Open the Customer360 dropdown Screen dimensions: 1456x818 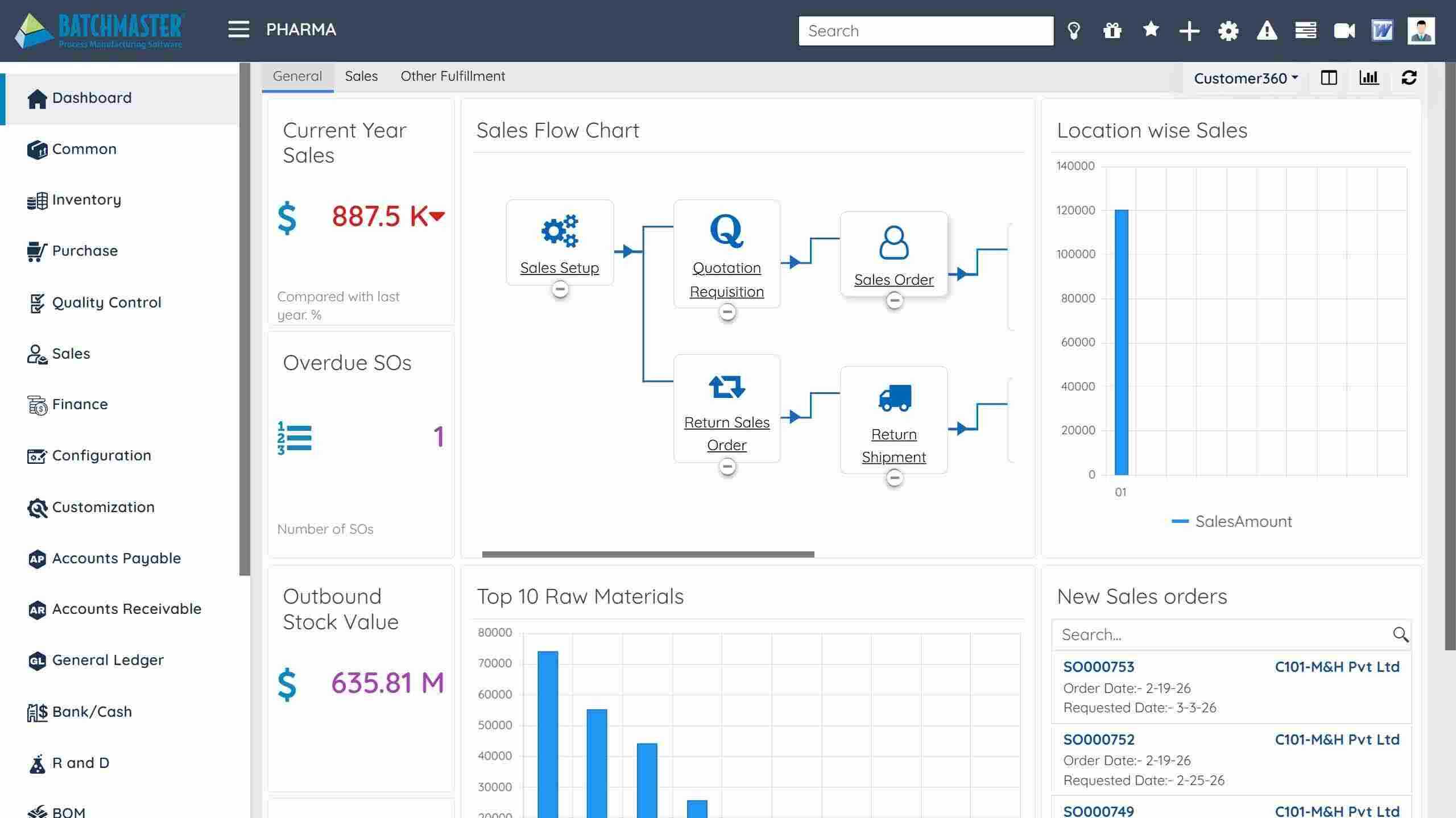pyautogui.click(x=1246, y=78)
